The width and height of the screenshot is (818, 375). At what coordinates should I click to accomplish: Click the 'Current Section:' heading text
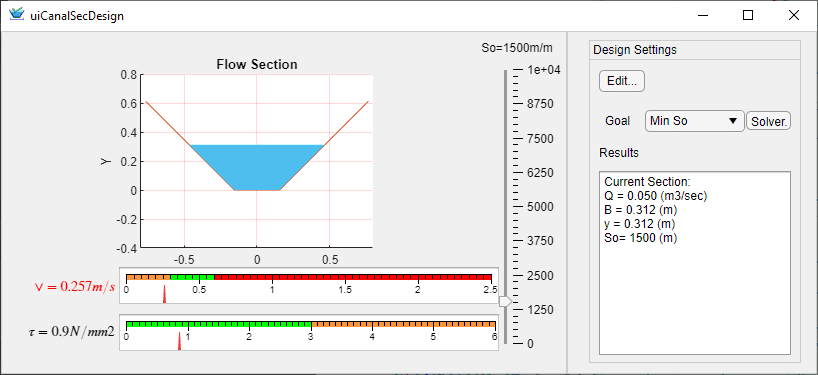[647, 182]
